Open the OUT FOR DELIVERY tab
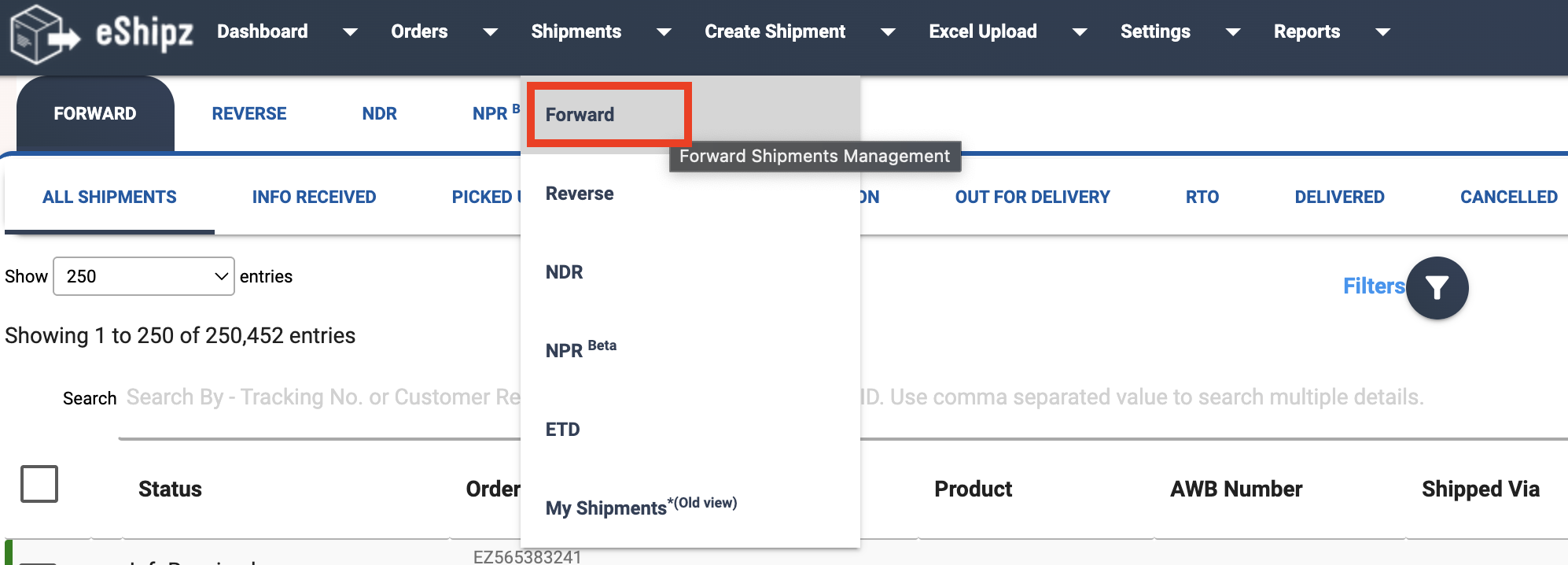Screen dimensions: 1568x565 pos(1032,197)
